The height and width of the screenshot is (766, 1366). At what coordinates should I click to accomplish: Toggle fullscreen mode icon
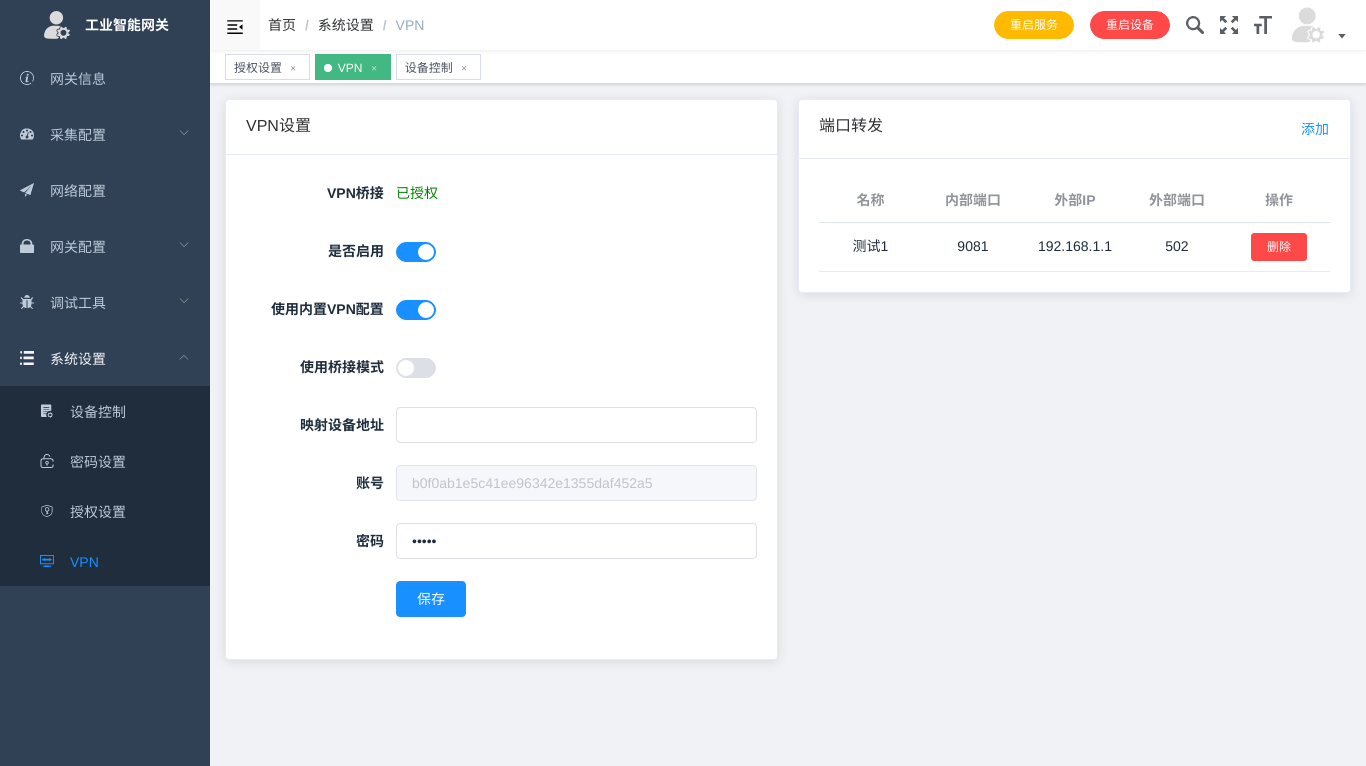pos(1229,25)
